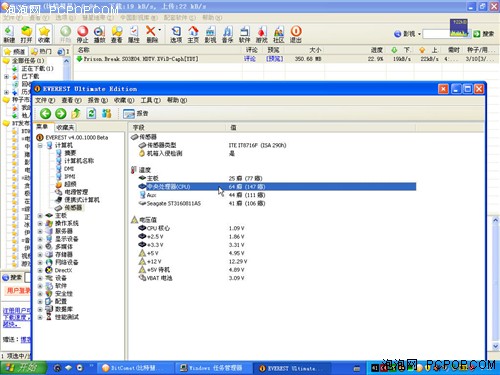Click BitComet 播放 play preview icon
This screenshot has width=500, height=375.
(x=99, y=34)
